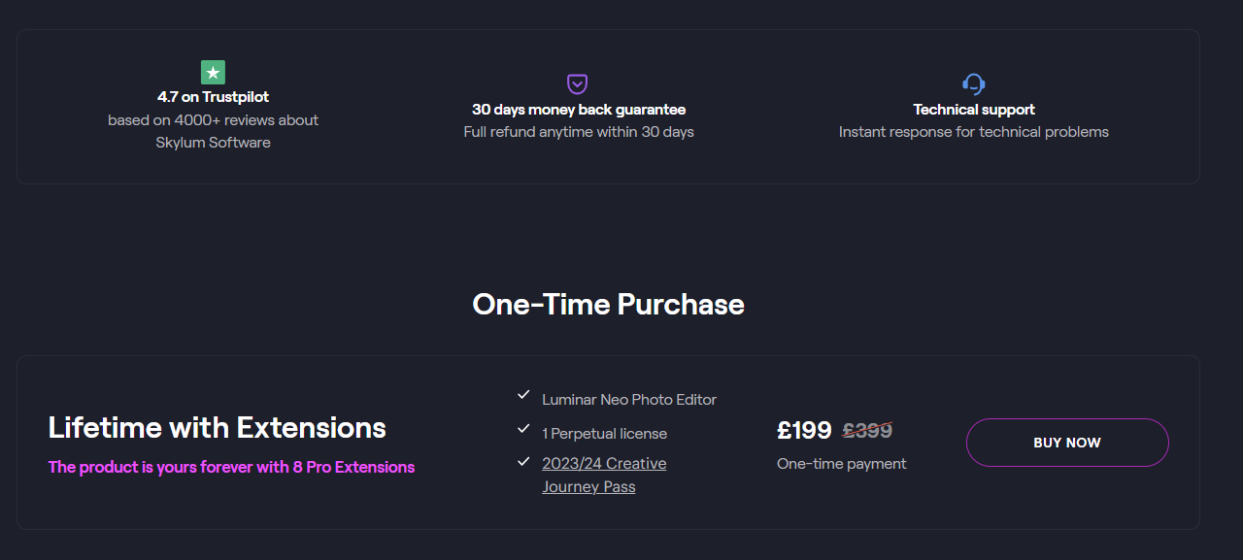Screen dimensions: 1243x560
Task: Click the £199 discounted price
Action: click(804, 430)
